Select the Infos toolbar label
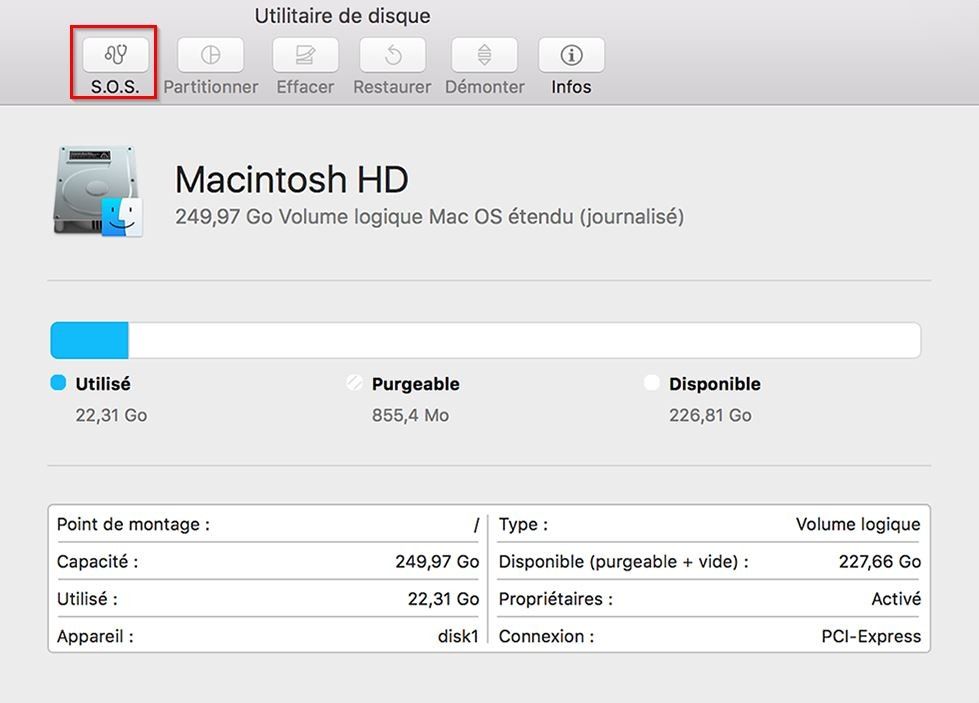The image size is (979, 703). [571, 87]
